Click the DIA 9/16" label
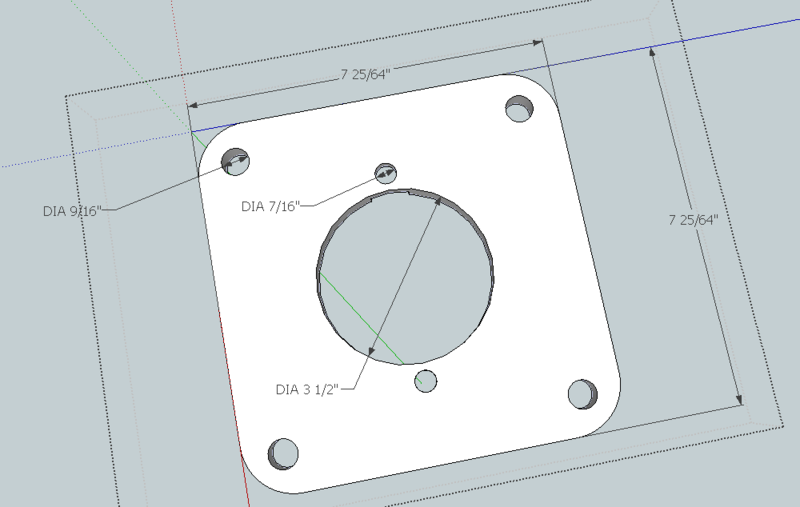 pyautogui.click(x=72, y=211)
